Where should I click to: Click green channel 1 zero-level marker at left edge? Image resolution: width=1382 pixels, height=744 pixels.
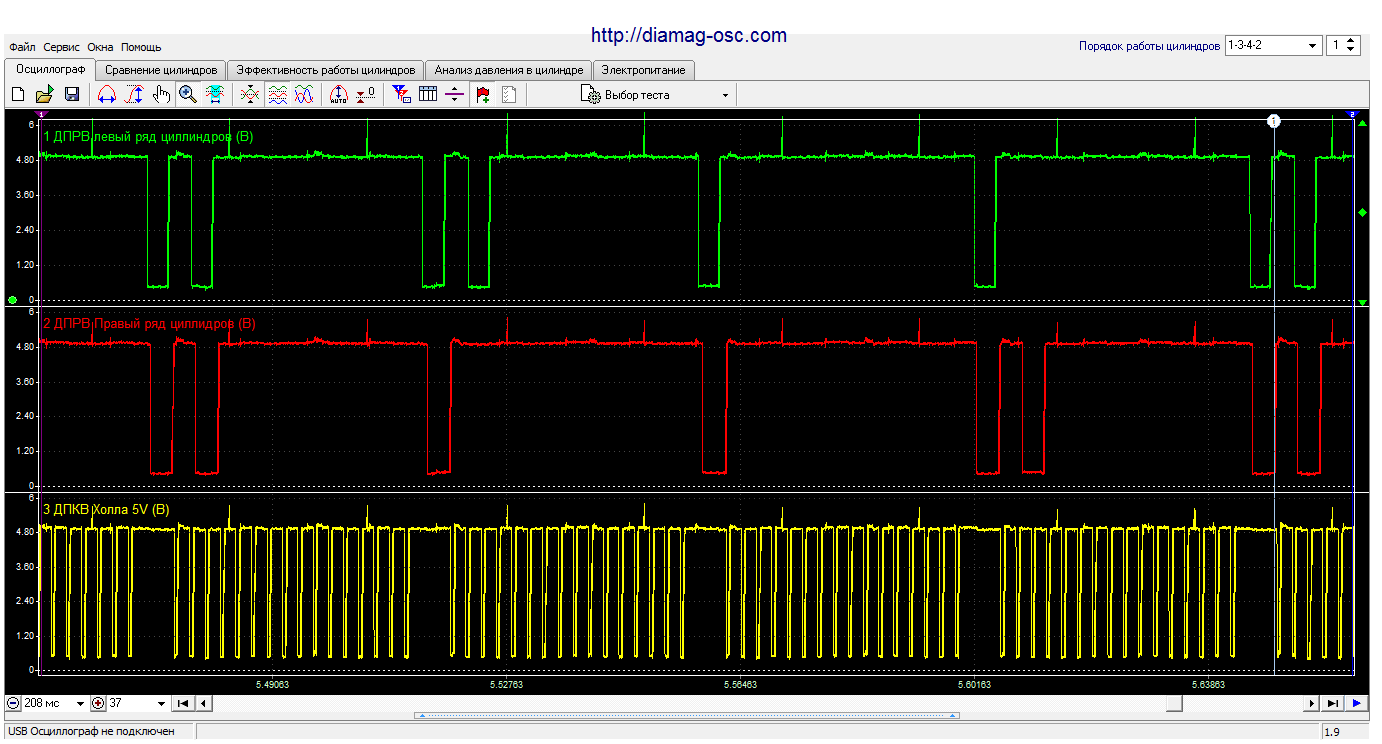12,300
